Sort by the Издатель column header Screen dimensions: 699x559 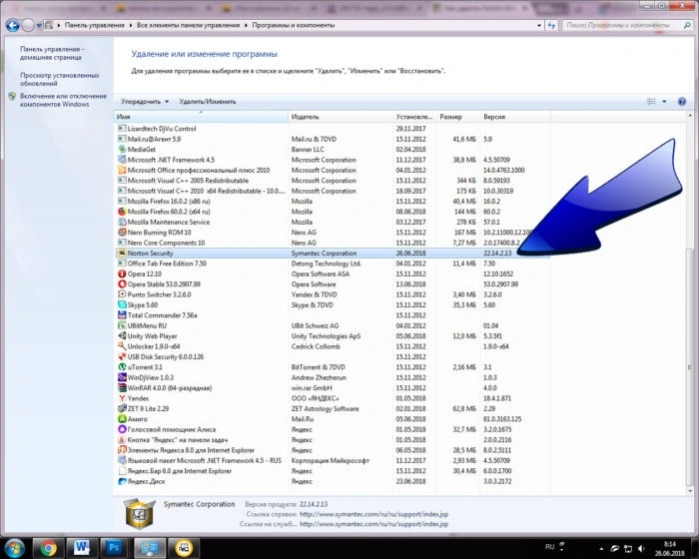pyautogui.click(x=341, y=117)
